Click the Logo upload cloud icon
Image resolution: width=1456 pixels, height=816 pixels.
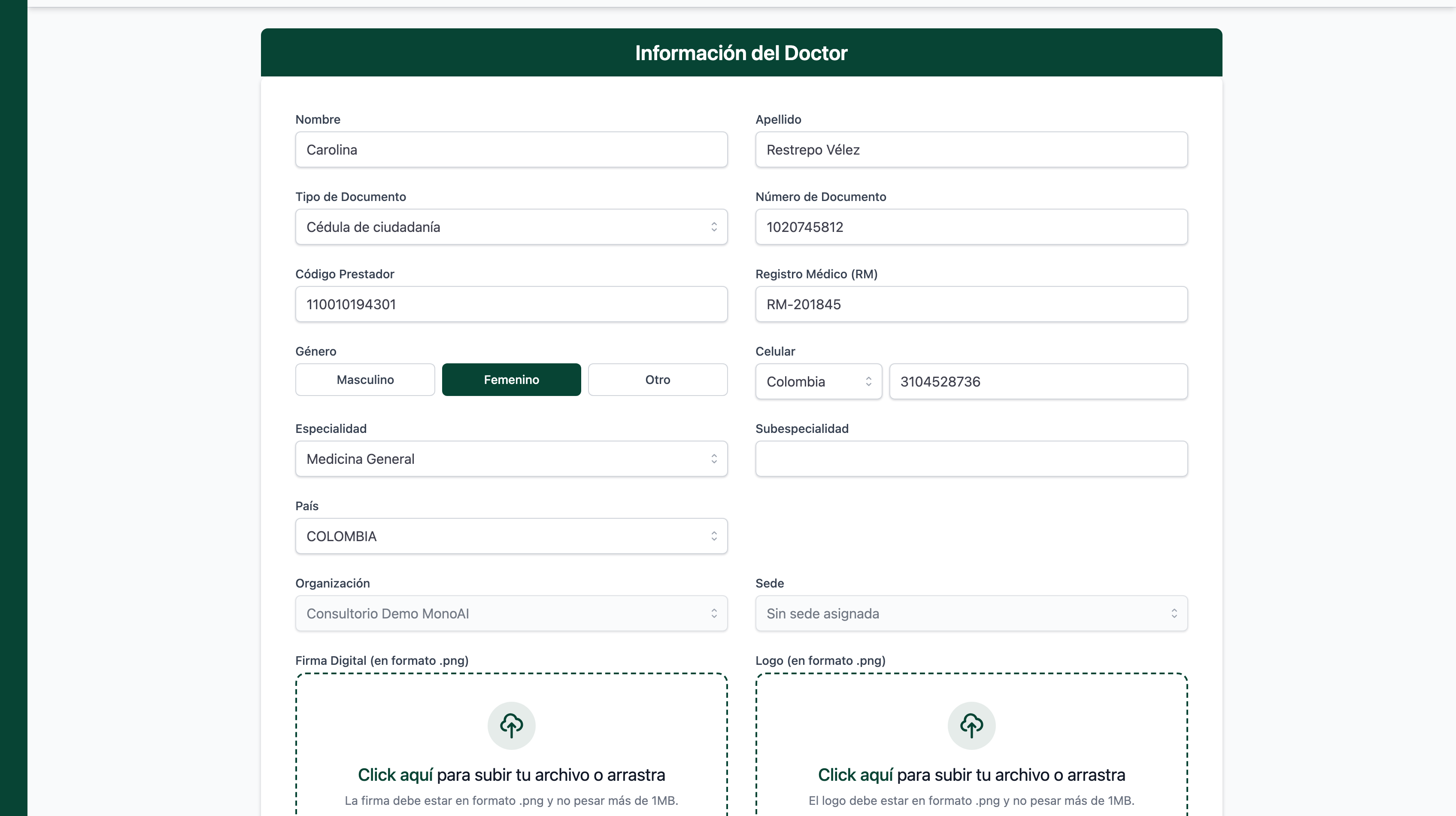971,725
